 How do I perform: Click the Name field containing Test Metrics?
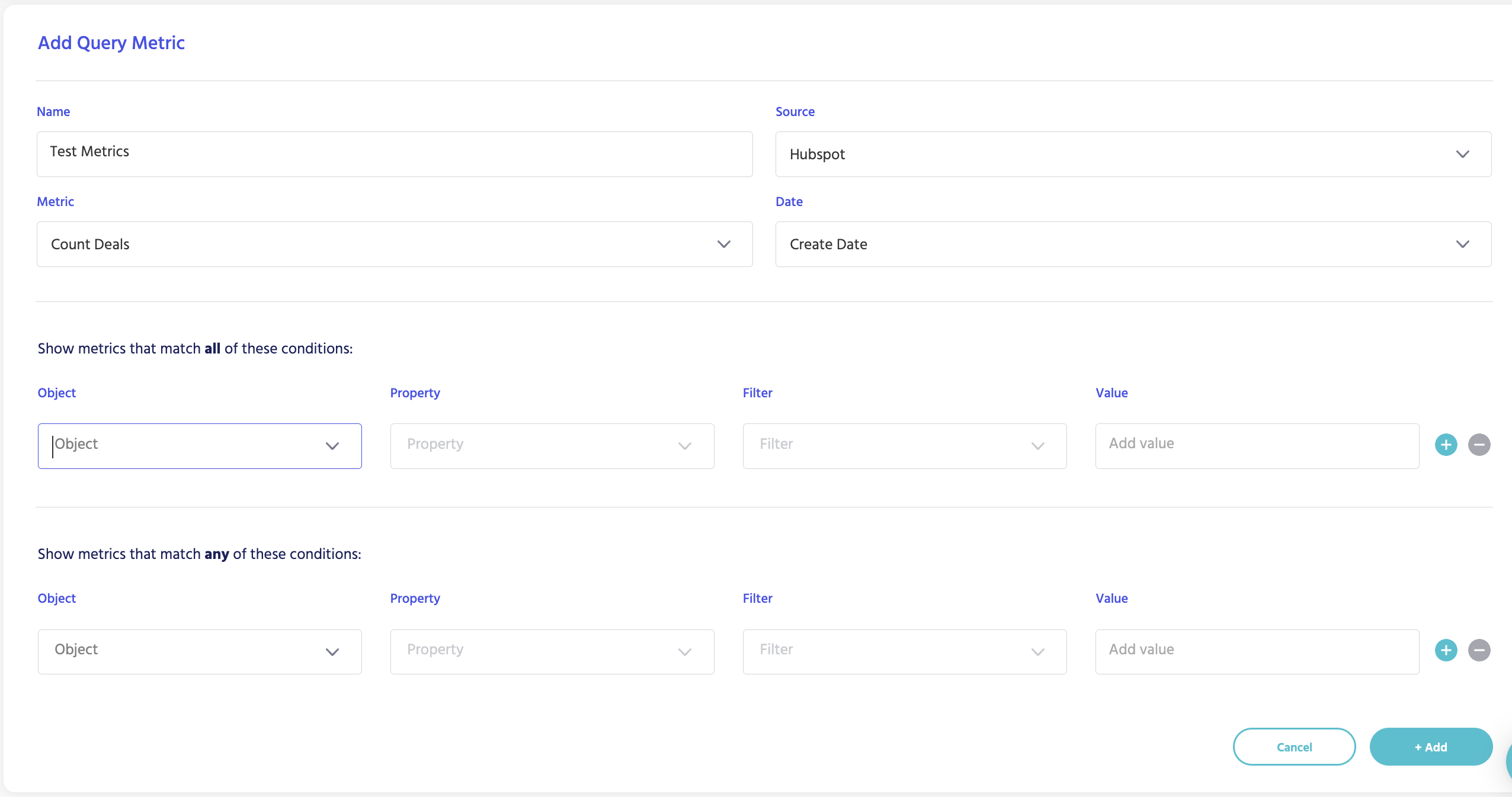394,154
